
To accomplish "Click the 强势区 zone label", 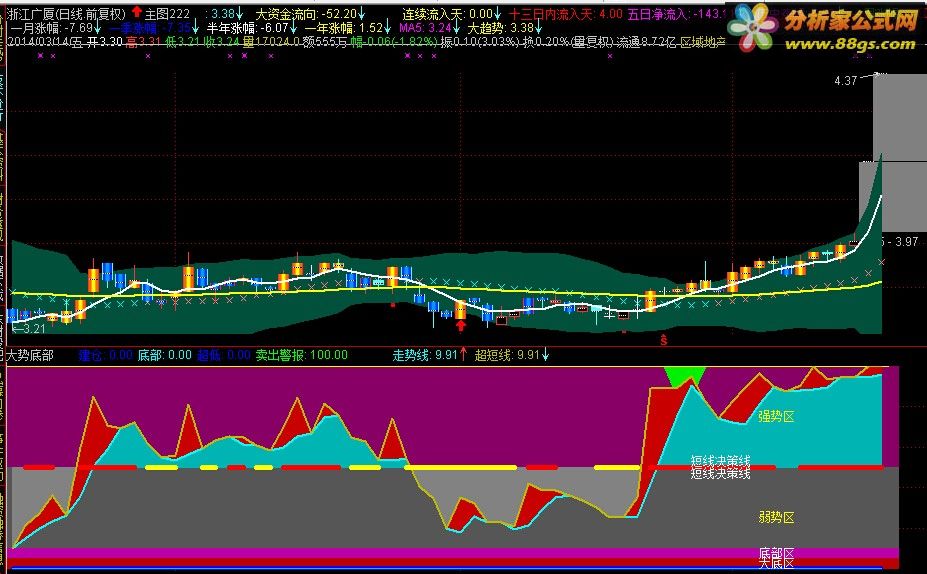I will pyautogui.click(x=776, y=416).
